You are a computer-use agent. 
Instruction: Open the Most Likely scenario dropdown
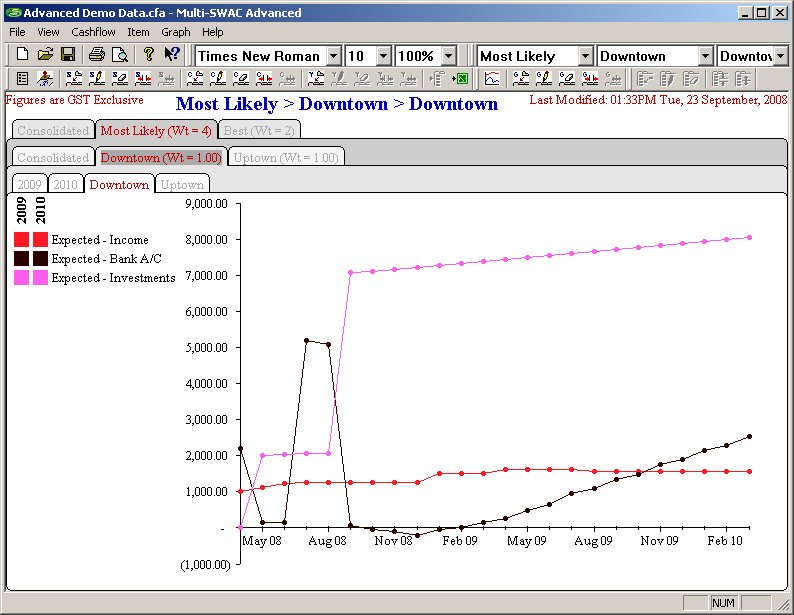585,56
